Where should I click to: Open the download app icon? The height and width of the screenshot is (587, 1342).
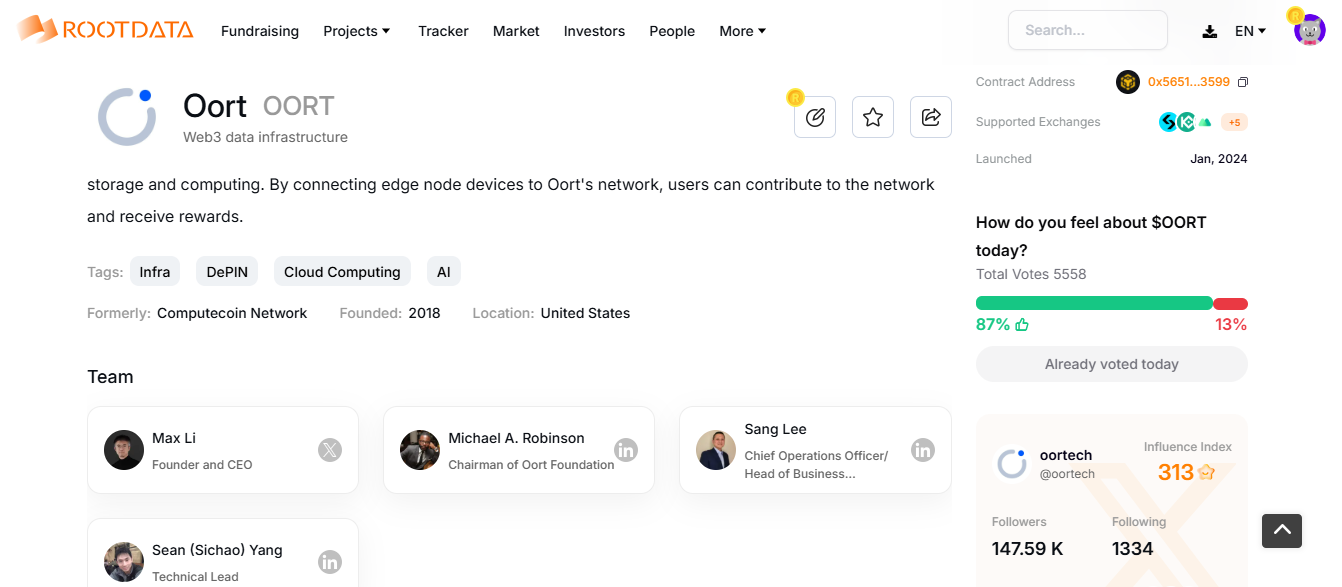point(1210,31)
